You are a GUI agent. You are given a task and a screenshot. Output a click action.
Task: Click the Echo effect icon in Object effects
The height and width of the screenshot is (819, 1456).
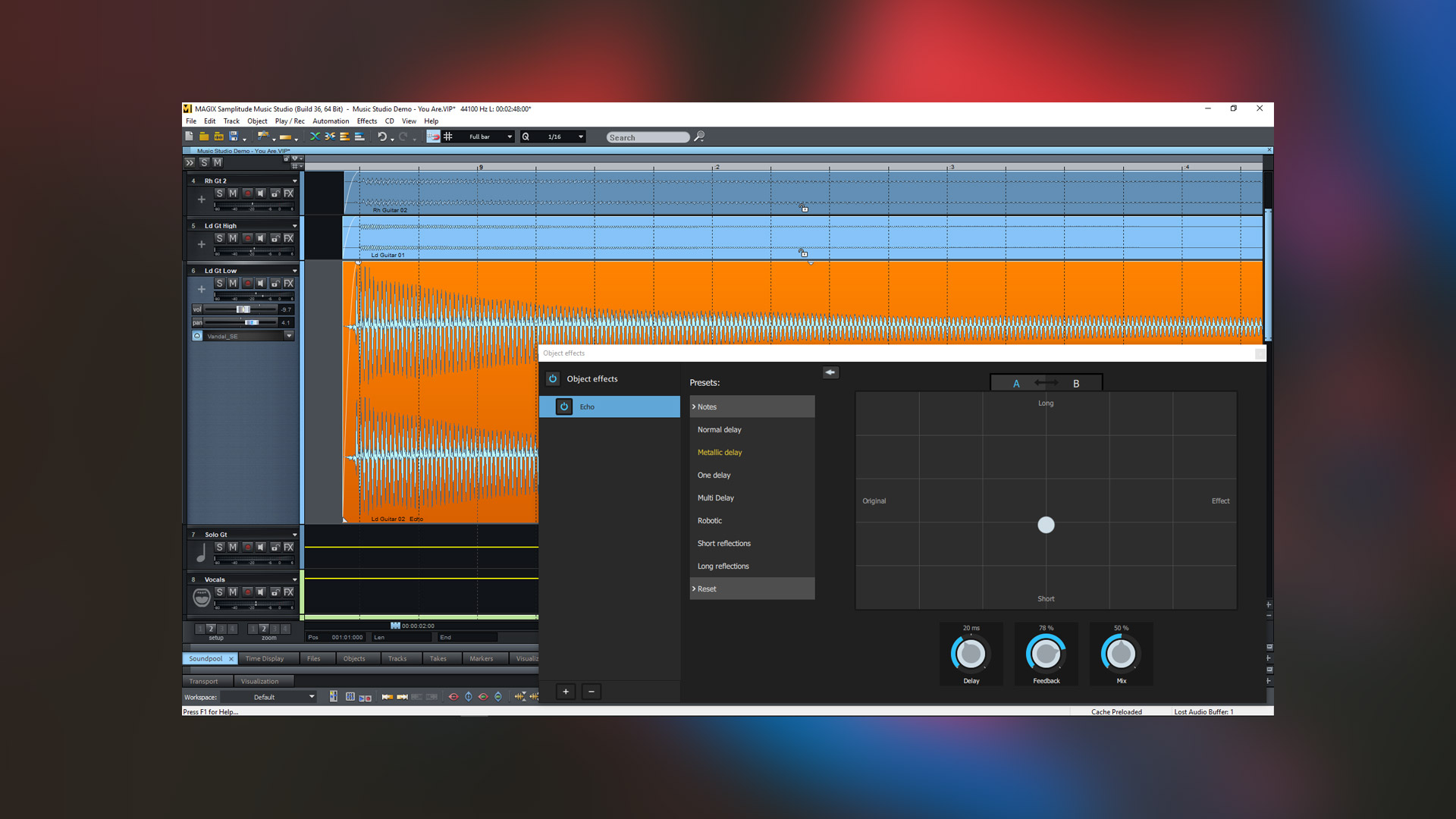[564, 406]
